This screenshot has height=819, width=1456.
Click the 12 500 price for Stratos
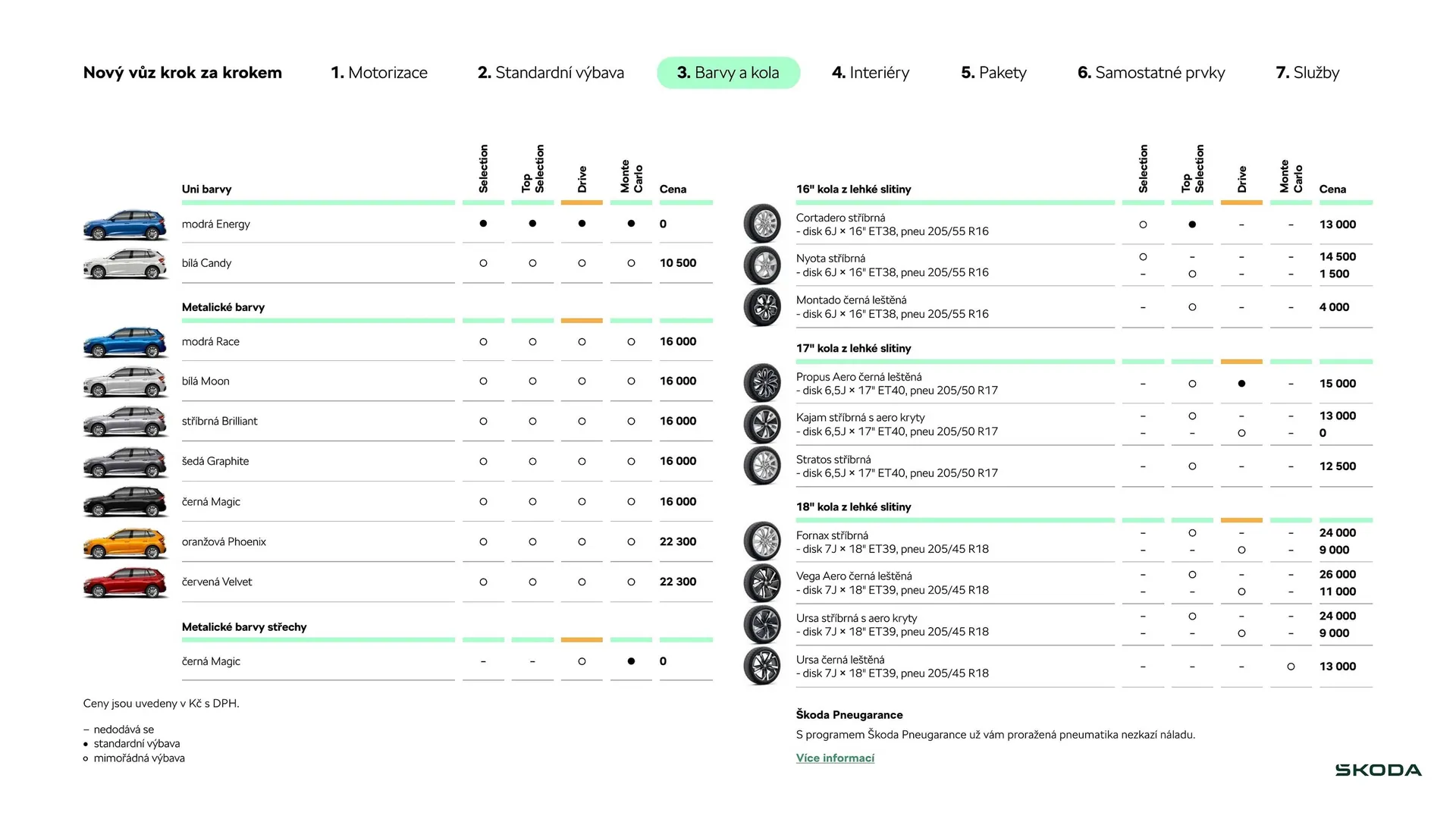pos(1338,466)
